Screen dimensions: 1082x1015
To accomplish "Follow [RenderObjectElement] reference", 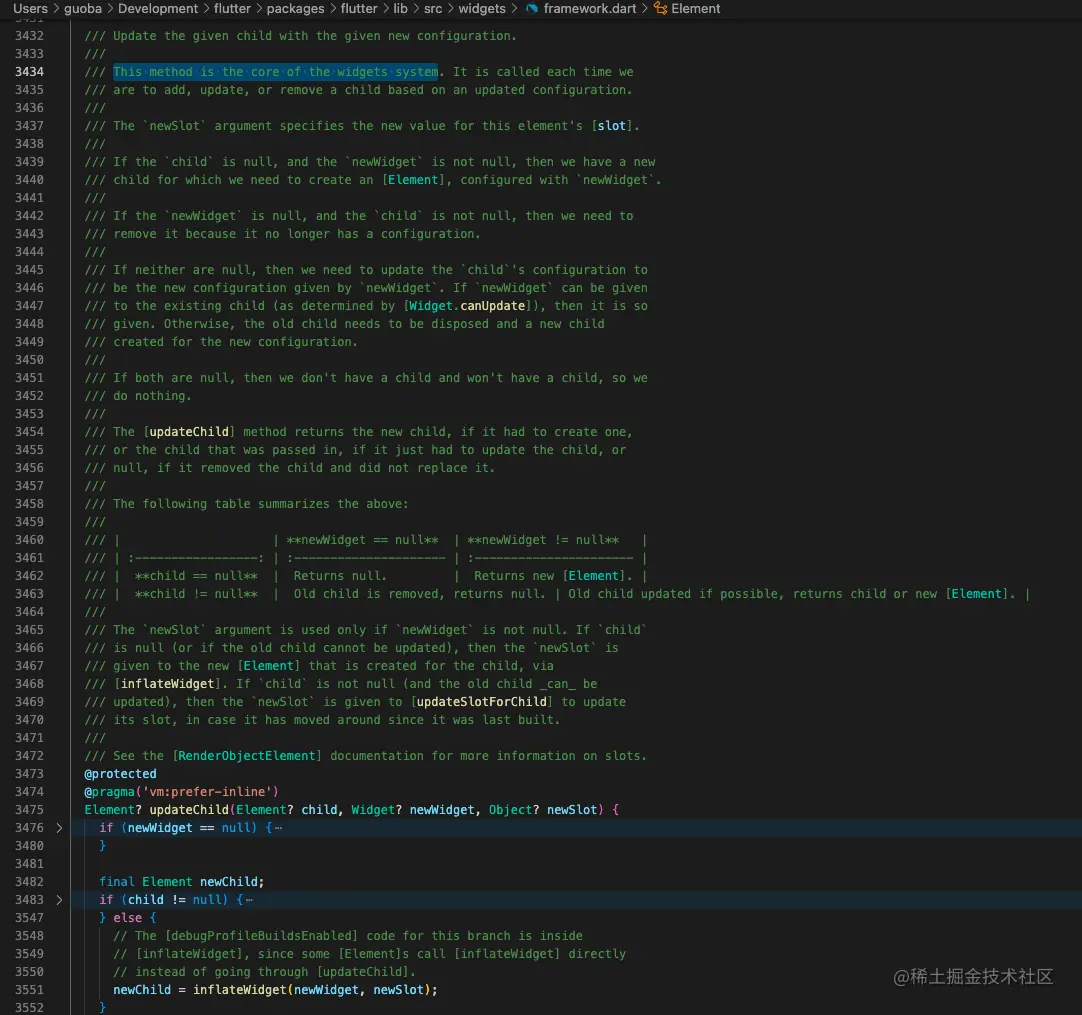I will 247,756.
